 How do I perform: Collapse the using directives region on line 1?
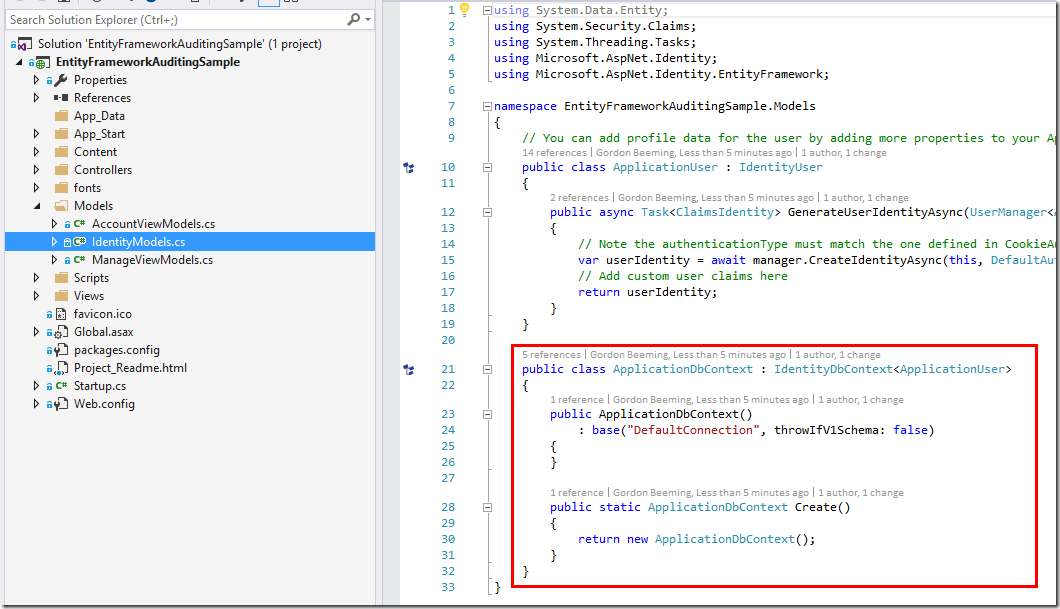(x=487, y=10)
